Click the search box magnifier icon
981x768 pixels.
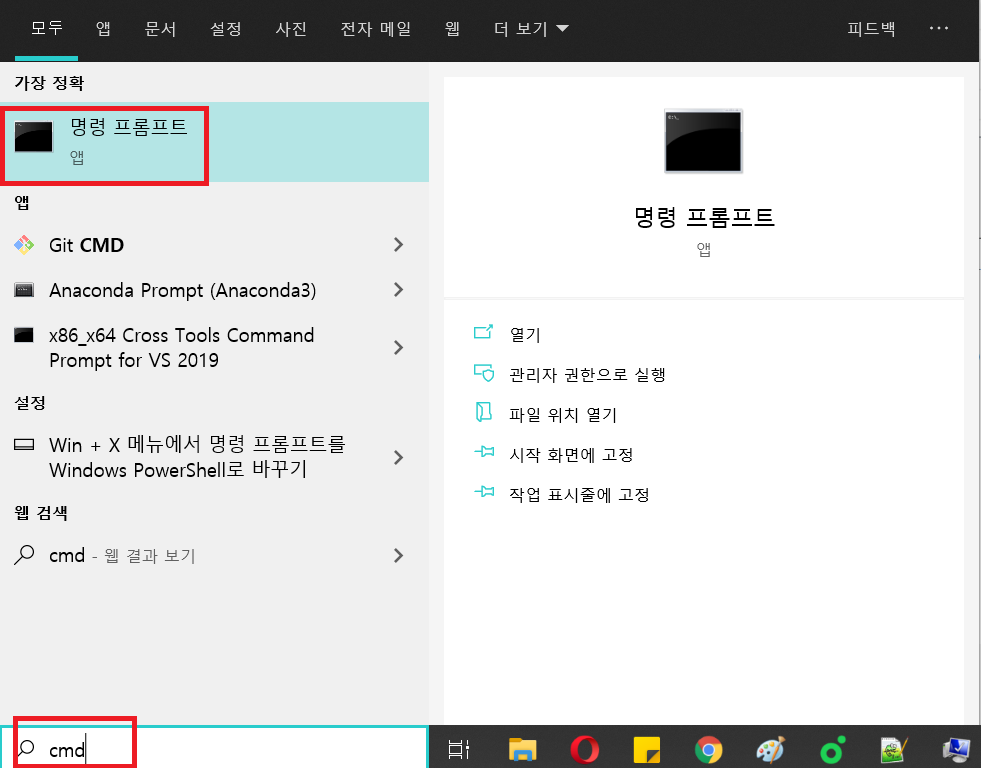point(26,747)
